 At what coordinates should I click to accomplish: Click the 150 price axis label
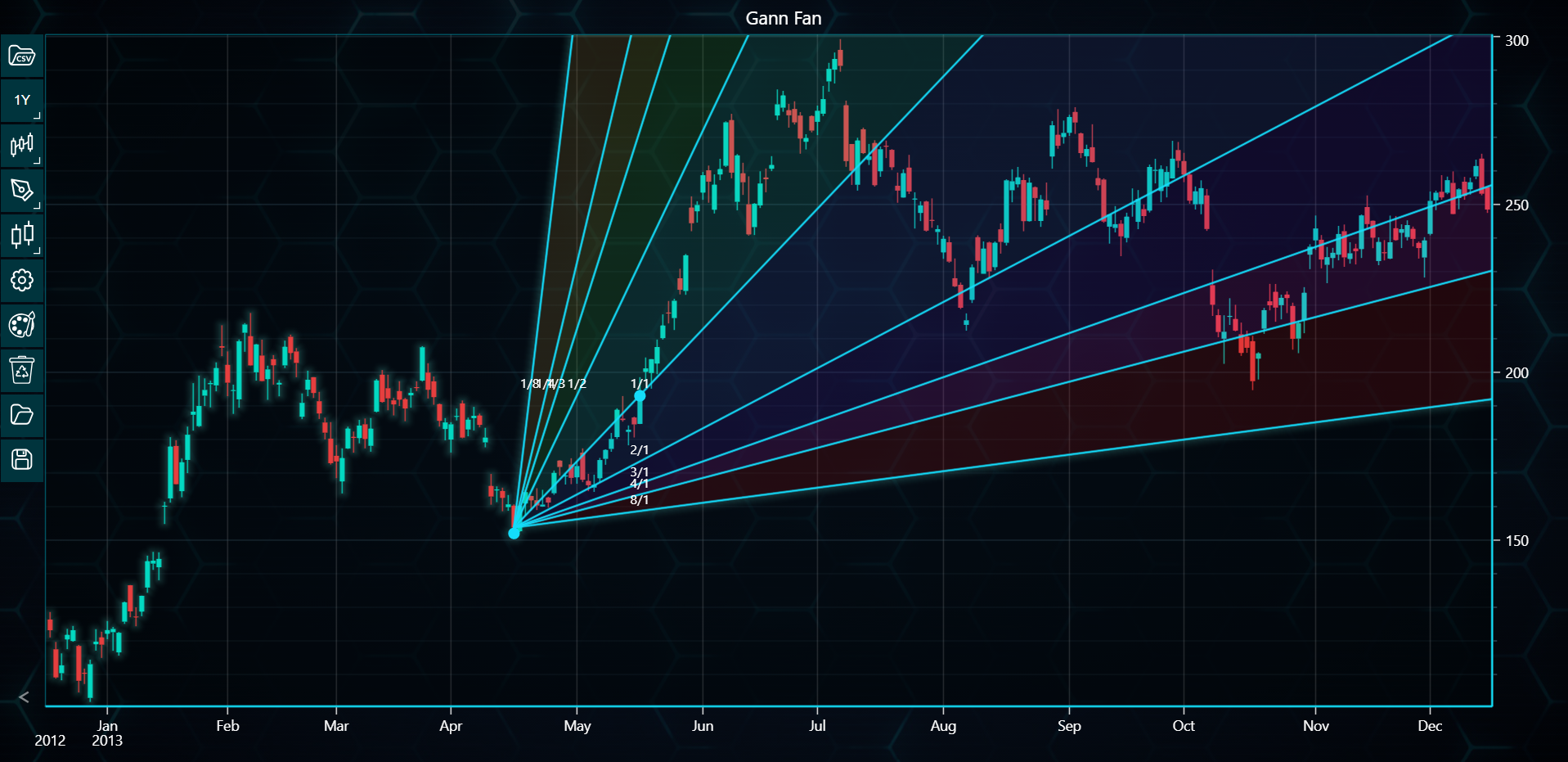click(x=1516, y=541)
